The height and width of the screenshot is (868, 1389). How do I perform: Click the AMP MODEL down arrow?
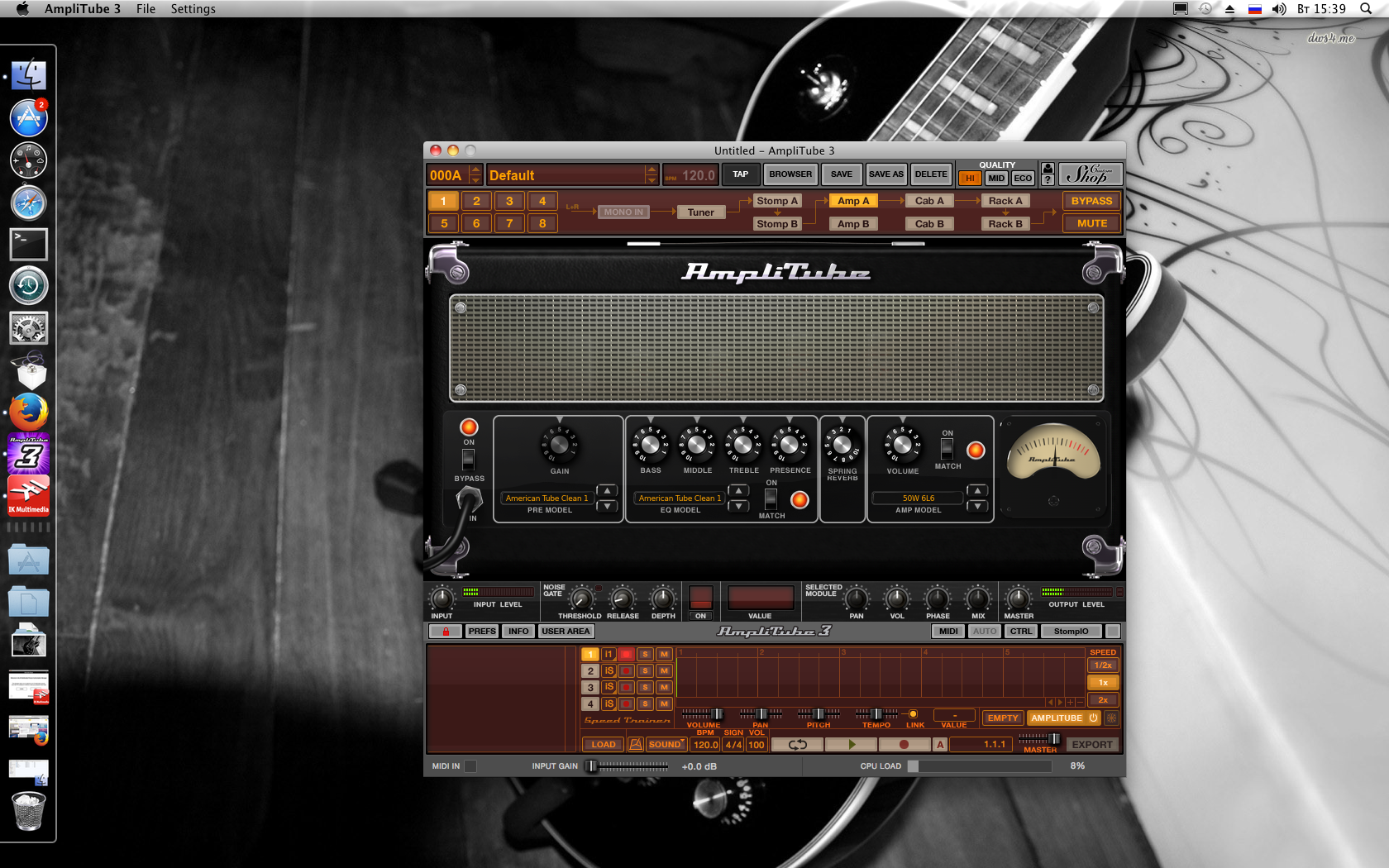point(977,506)
